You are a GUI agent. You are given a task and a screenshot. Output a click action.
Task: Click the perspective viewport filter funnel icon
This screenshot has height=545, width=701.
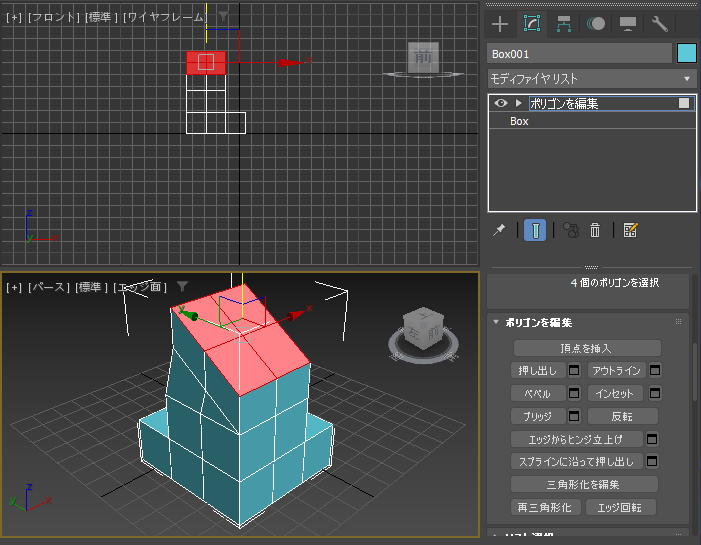click(182, 286)
